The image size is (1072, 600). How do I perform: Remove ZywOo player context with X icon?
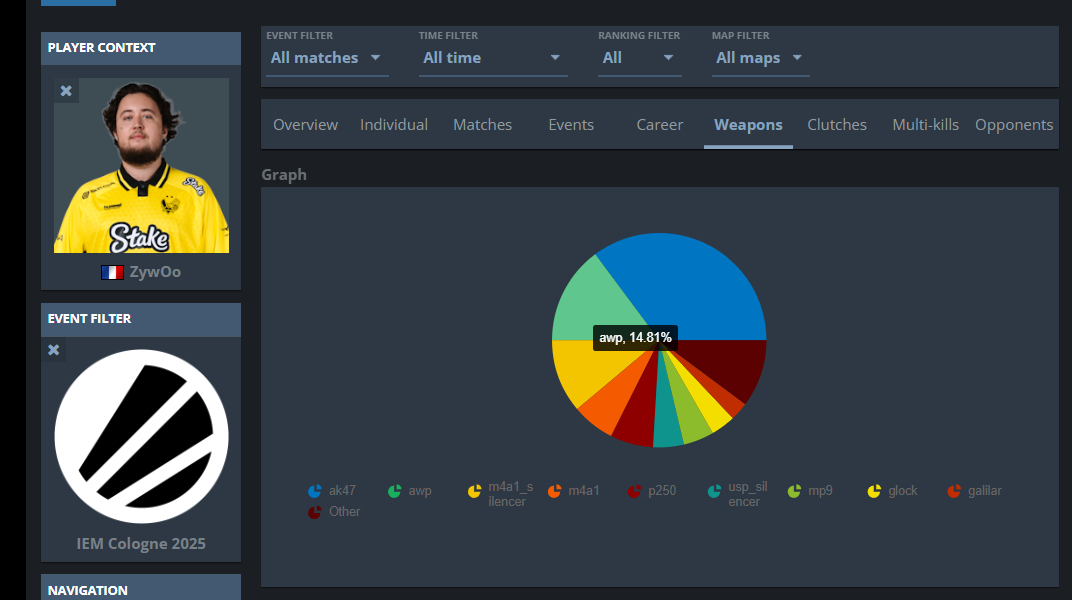(x=66, y=91)
